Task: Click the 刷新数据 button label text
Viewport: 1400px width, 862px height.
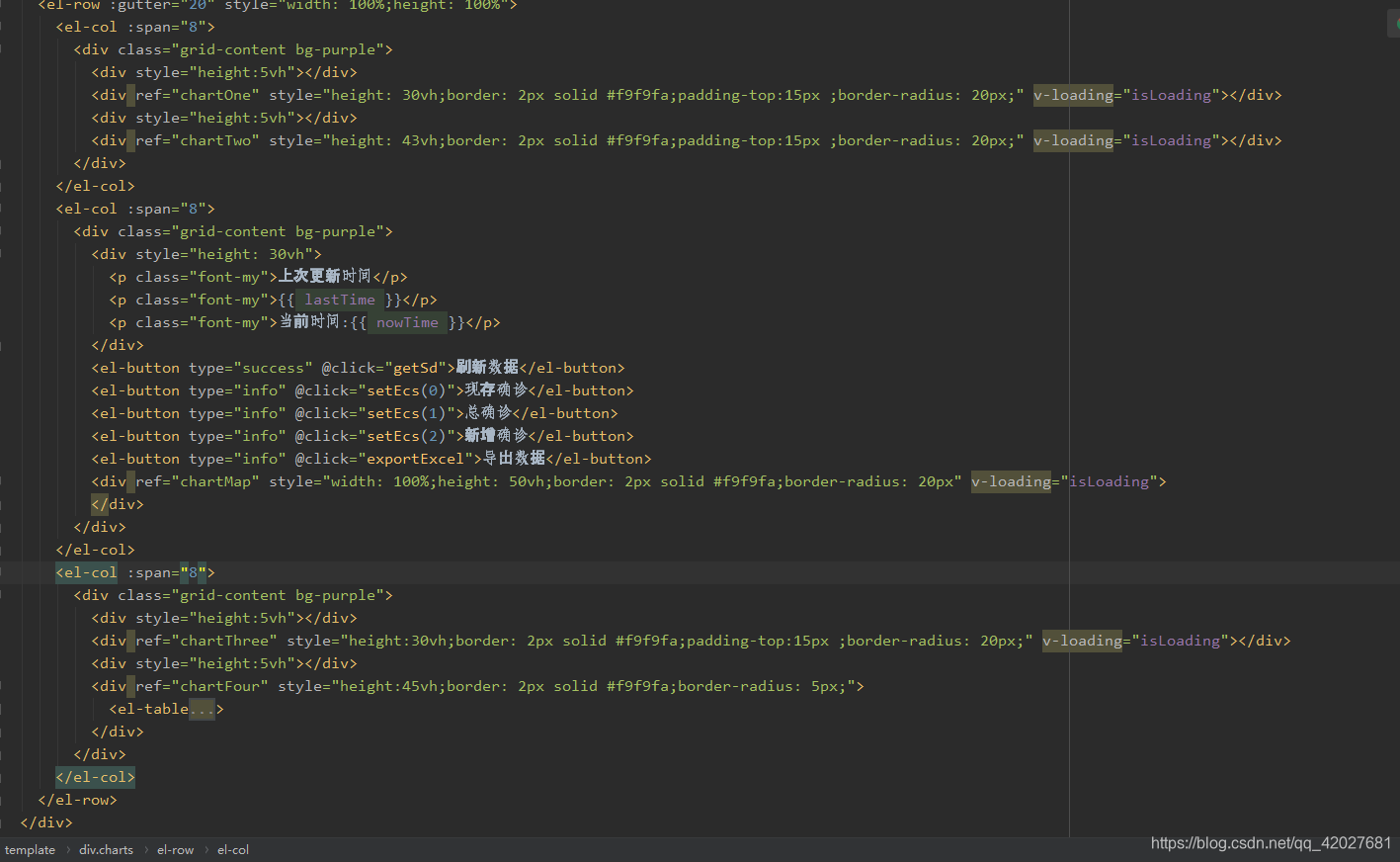Action: pyautogui.click(x=487, y=368)
